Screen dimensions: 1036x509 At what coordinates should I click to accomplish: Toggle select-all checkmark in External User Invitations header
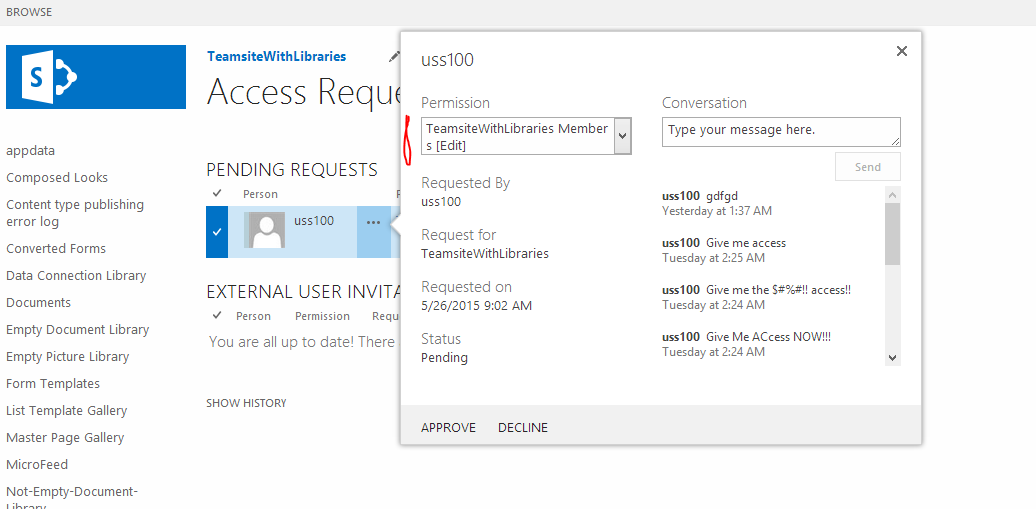[217, 315]
